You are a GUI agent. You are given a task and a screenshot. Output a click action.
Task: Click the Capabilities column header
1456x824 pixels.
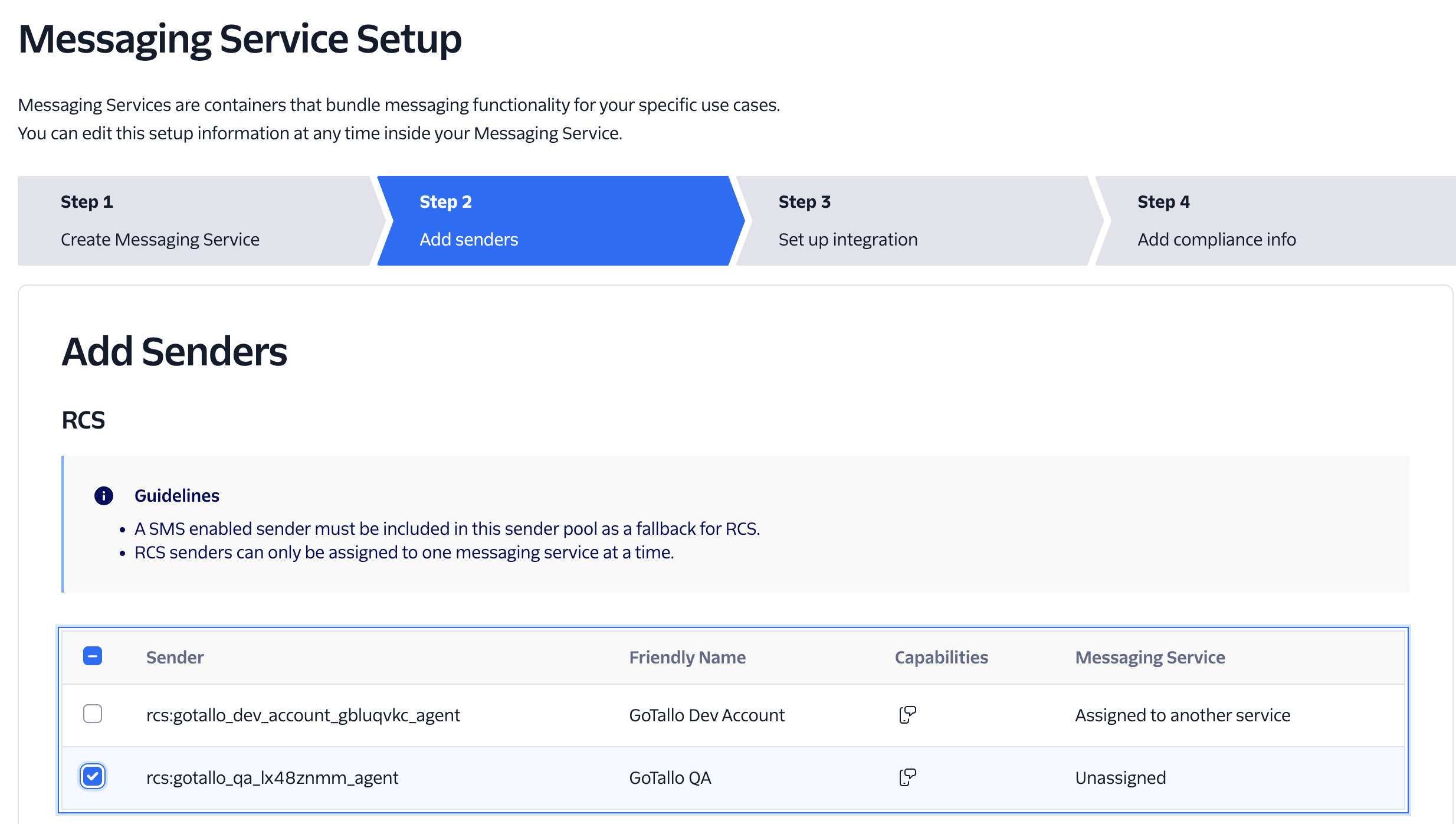pyautogui.click(x=941, y=658)
